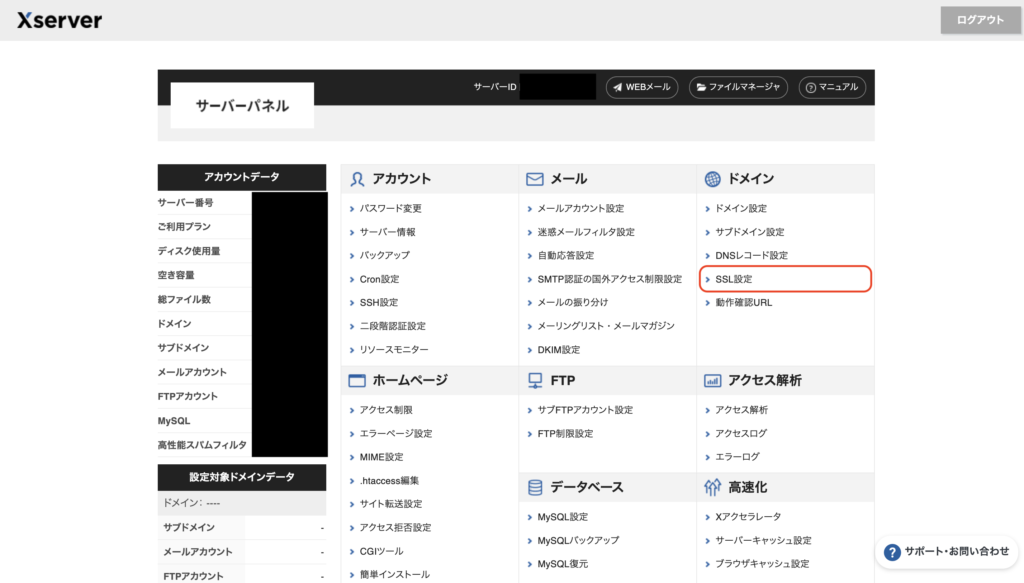
Task: Open the サポート・お問い合わせ chat button
Action: (x=947, y=552)
